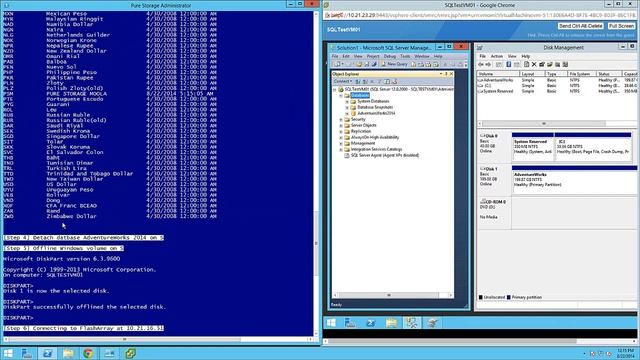This screenshot has width=640, height=360.
Task: Select SQL Server Agent node
Action: [x=384, y=155]
